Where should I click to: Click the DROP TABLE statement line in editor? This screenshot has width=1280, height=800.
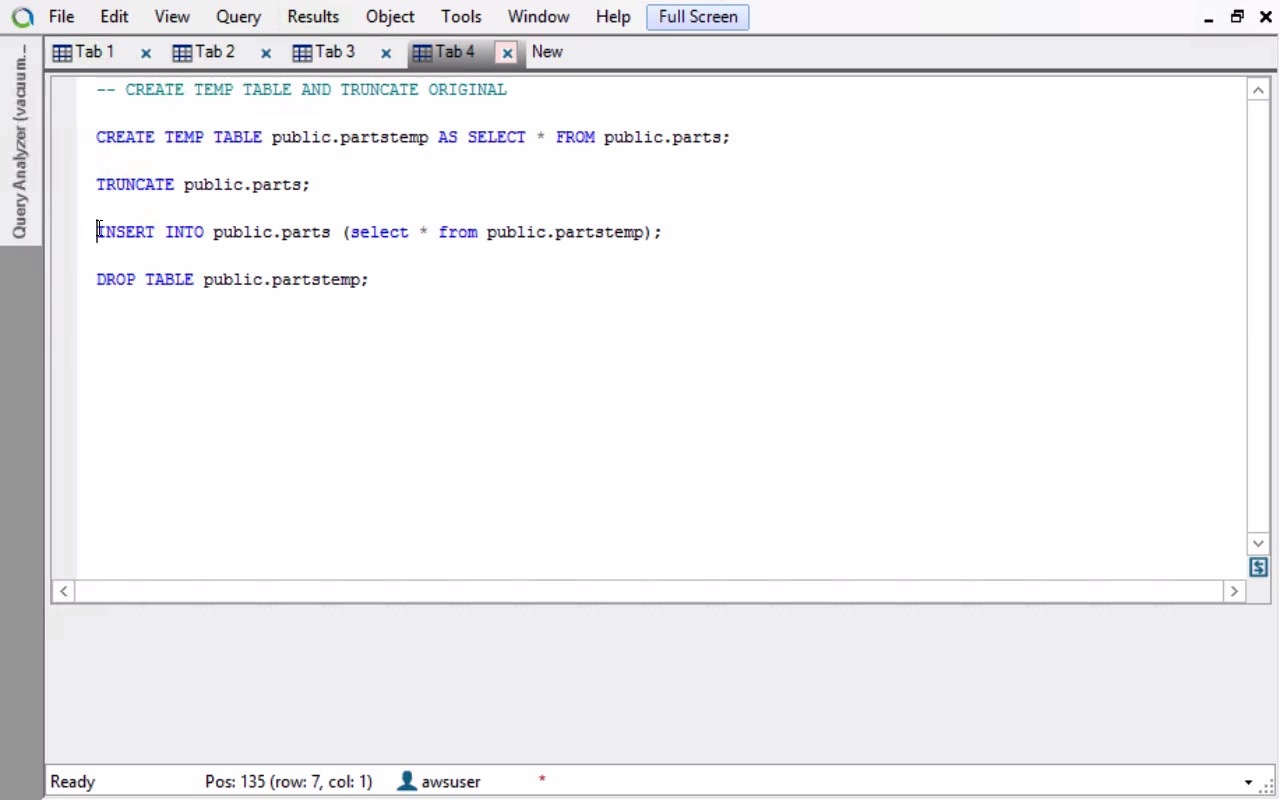click(232, 280)
